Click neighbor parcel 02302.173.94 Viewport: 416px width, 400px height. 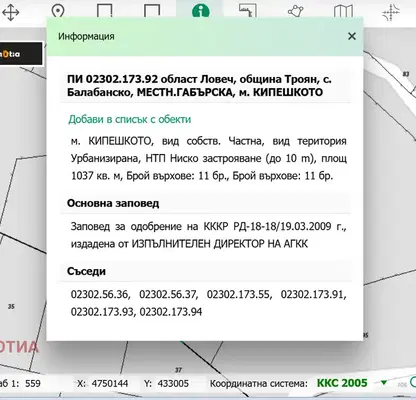click(171, 312)
